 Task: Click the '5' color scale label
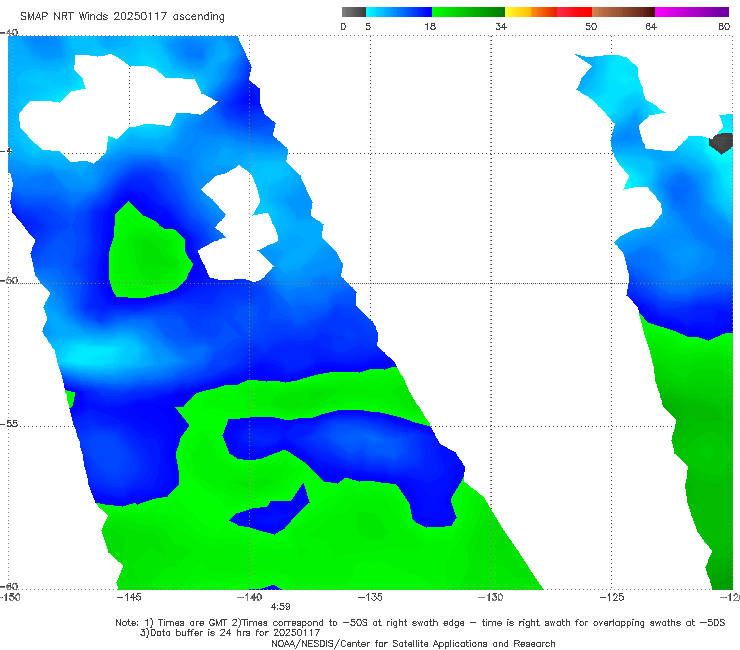pos(368,26)
